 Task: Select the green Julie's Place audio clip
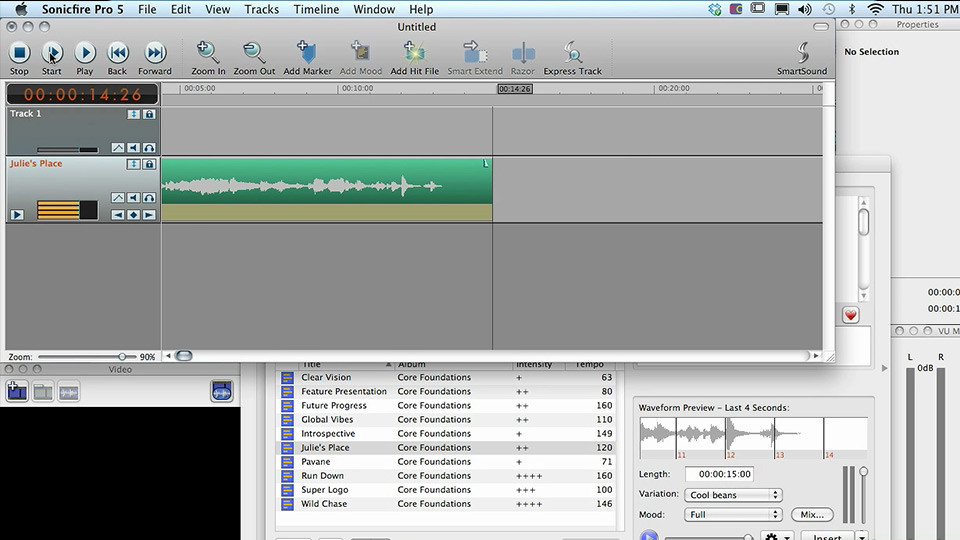(x=327, y=182)
